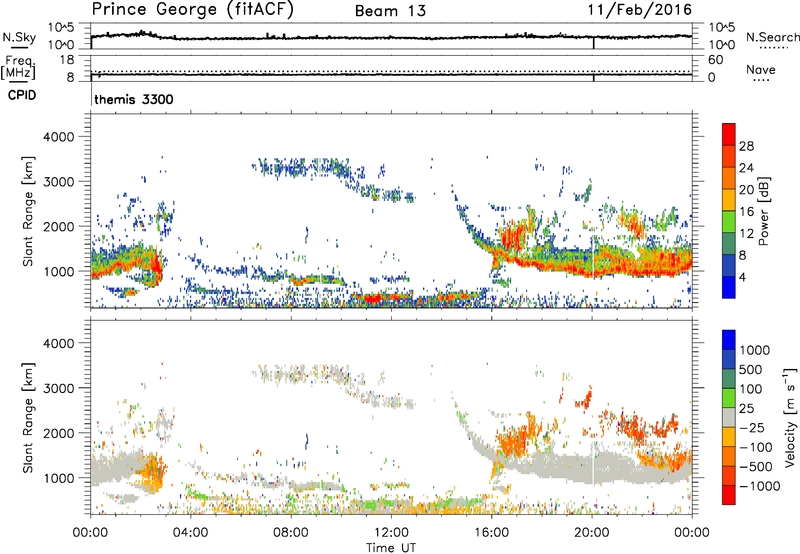Click the 'Beam 13' label
800x554 pixels.
click(390, 11)
